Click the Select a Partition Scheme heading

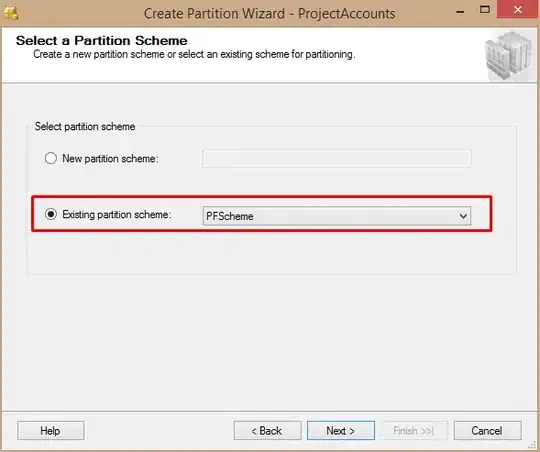point(102,41)
